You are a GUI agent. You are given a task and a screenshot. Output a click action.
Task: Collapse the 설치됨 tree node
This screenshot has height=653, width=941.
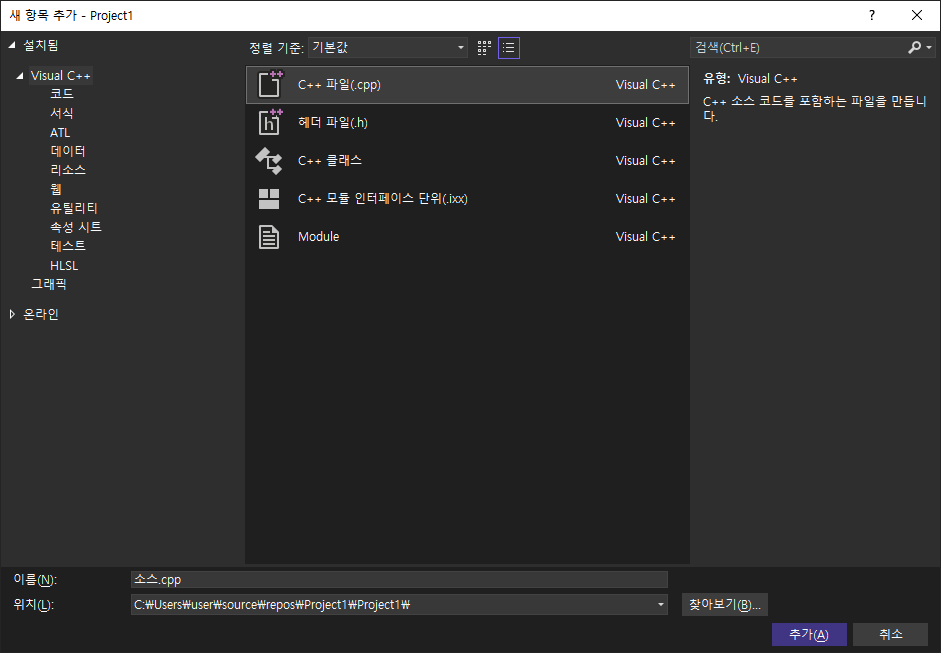[12, 45]
